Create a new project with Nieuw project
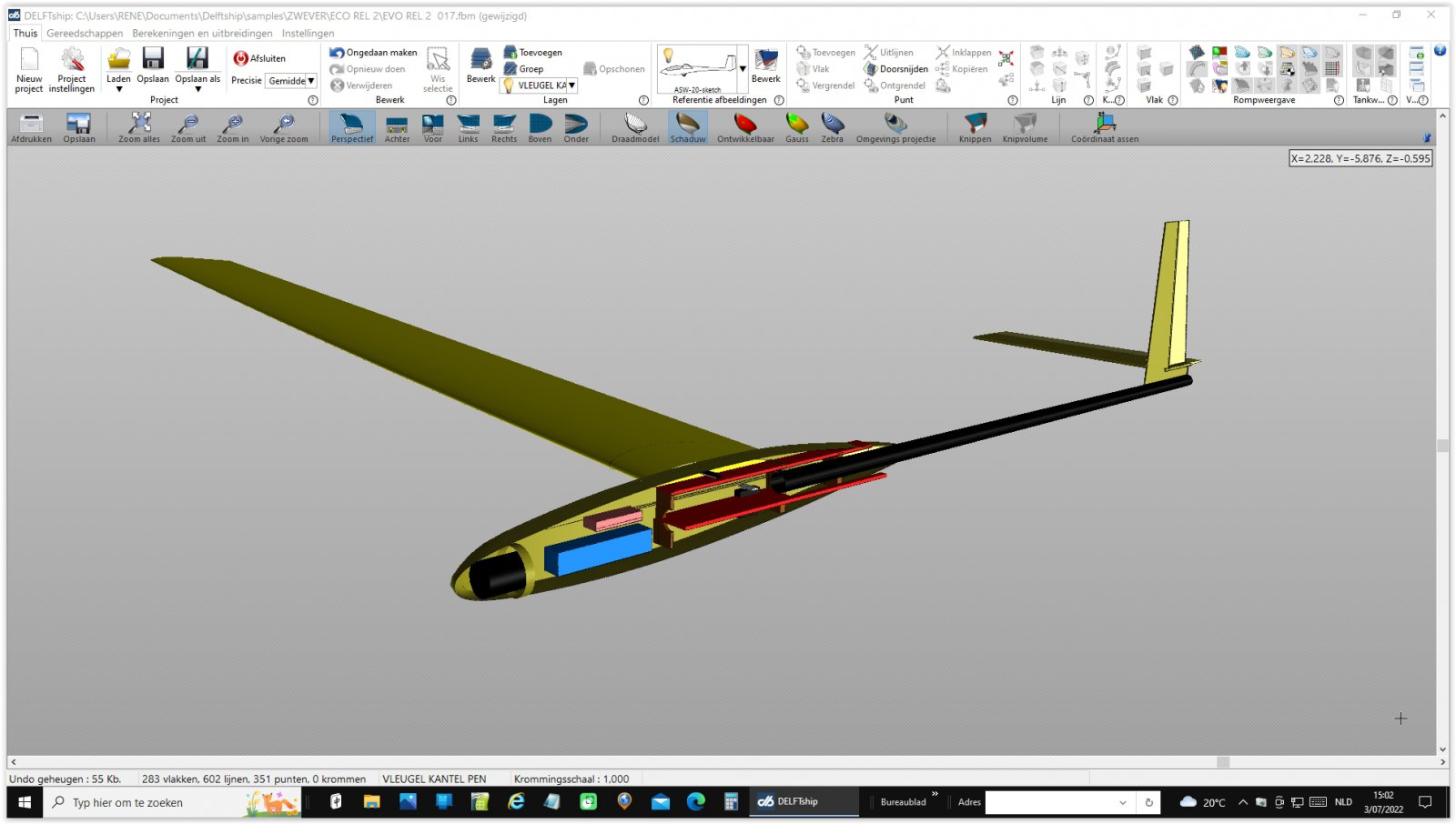This screenshot has height=824, width=1456. pos(29,70)
